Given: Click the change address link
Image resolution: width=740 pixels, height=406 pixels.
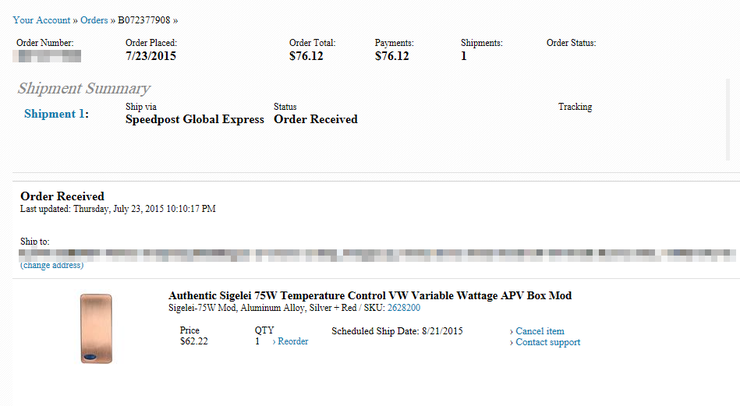Looking at the screenshot, I should click(x=52, y=265).
